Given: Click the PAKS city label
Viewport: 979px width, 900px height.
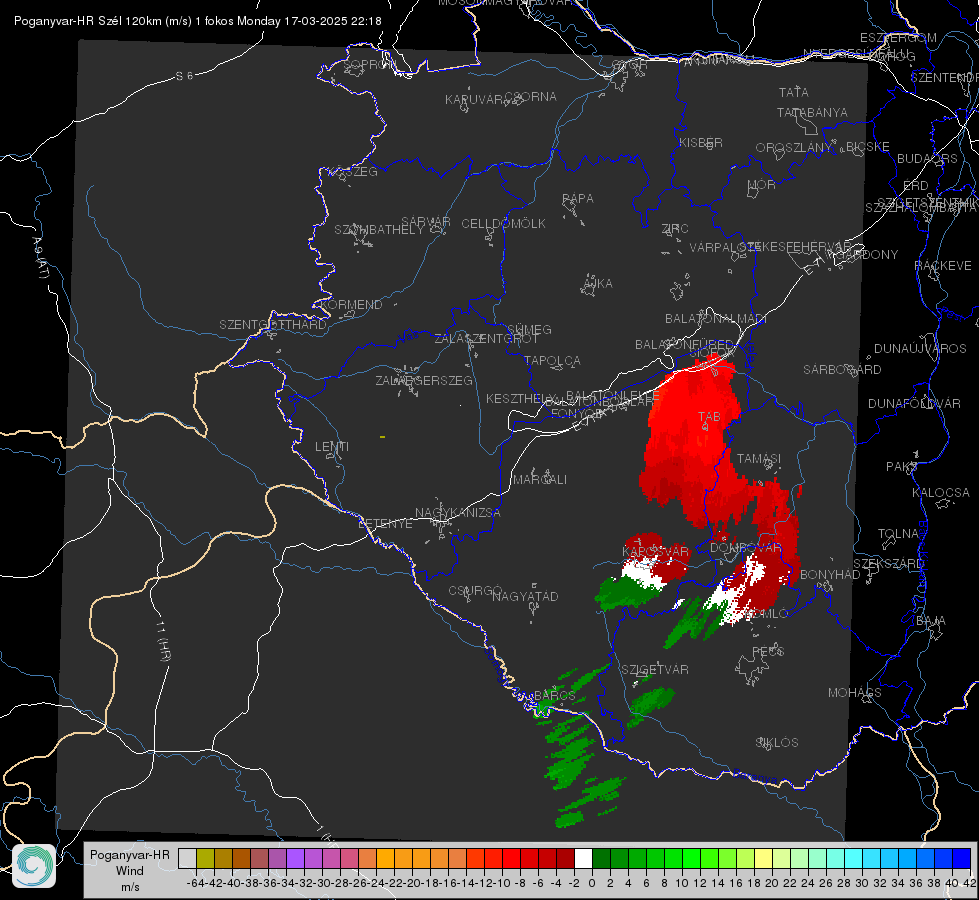Looking at the screenshot, I should point(902,467).
